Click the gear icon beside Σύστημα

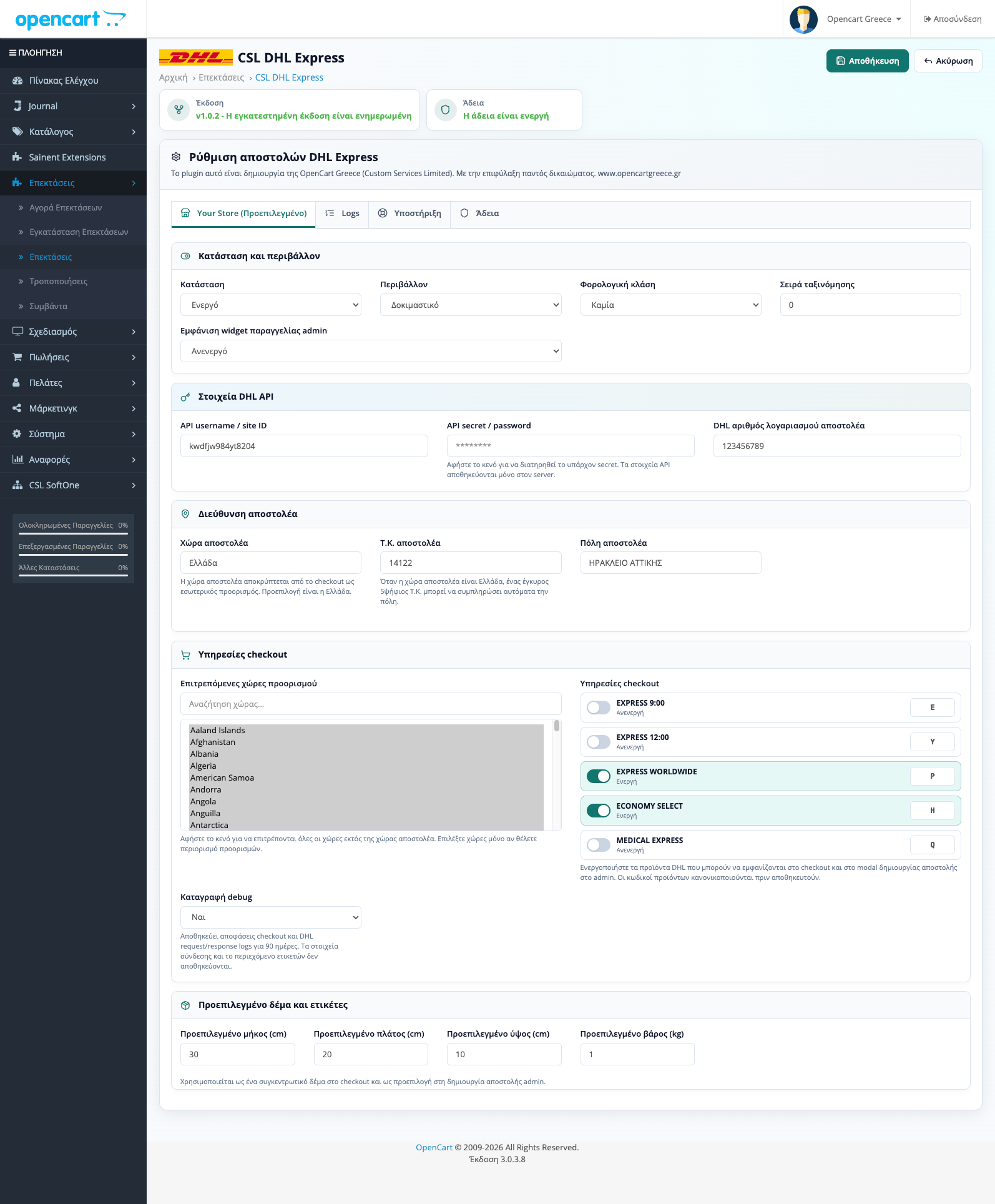17,434
